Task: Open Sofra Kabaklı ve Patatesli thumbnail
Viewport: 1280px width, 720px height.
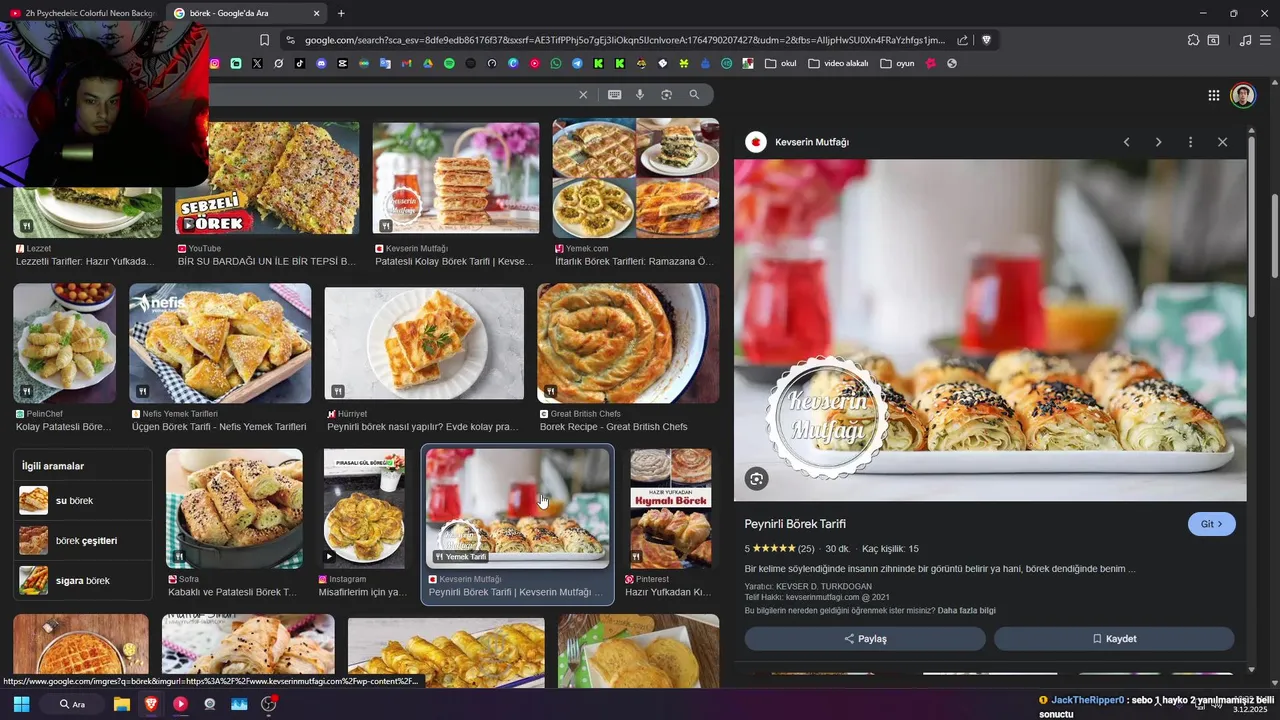Action: click(x=234, y=509)
